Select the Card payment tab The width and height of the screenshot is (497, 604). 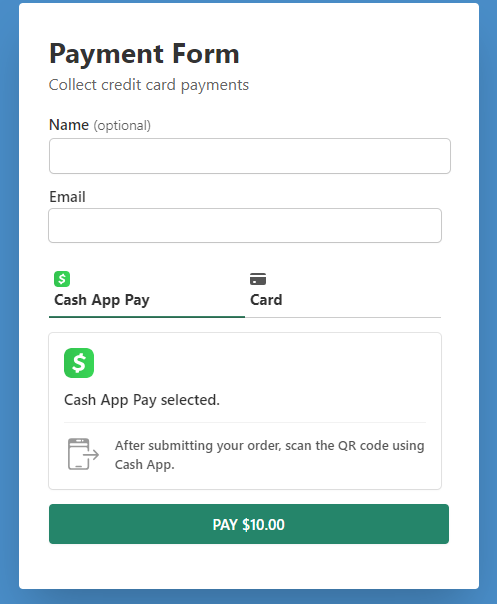[x=343, y=292]
